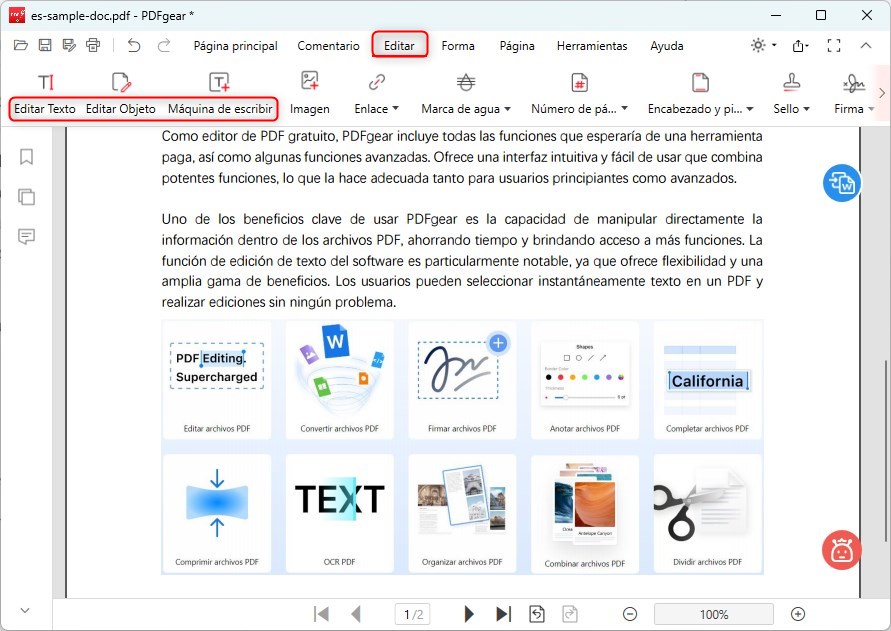Undo the last action

pyautogui.click(x=134, y=45)
